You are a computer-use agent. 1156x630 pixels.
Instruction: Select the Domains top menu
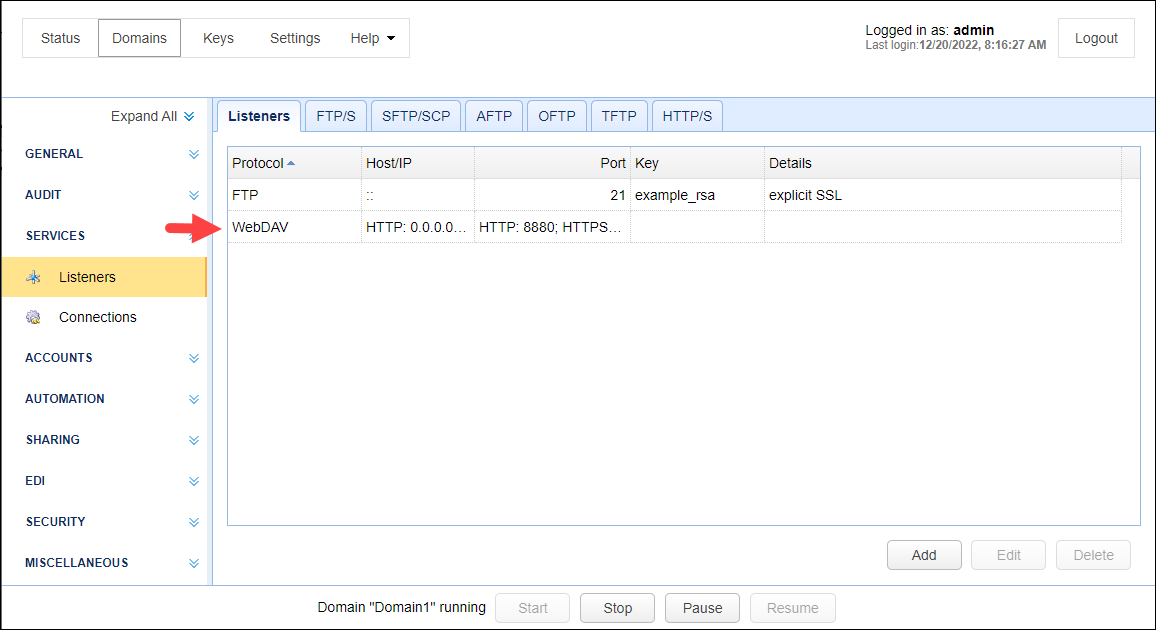click(139, 38)
